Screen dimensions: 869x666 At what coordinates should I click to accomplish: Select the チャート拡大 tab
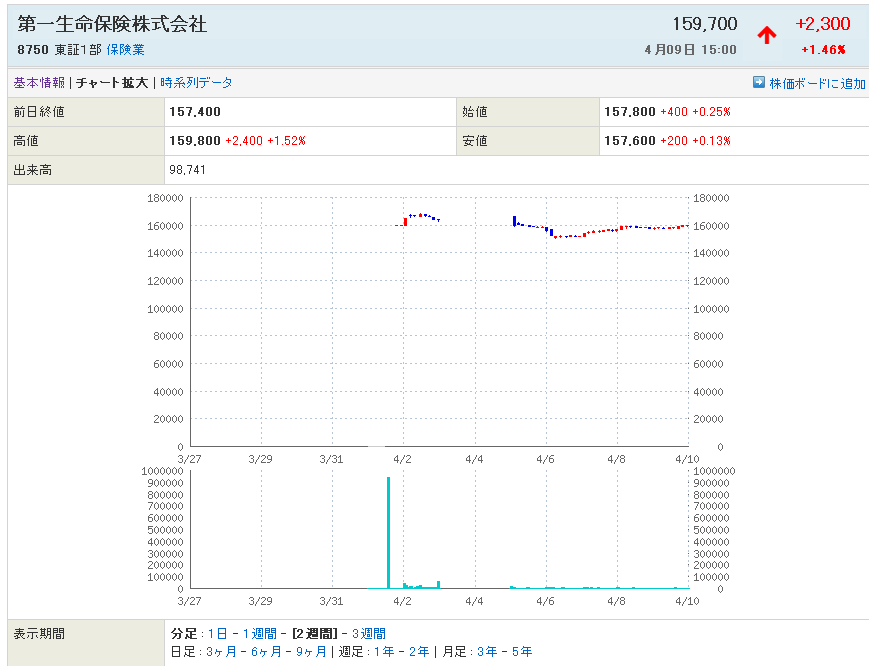pyautogui.click(x=112, y=83)
